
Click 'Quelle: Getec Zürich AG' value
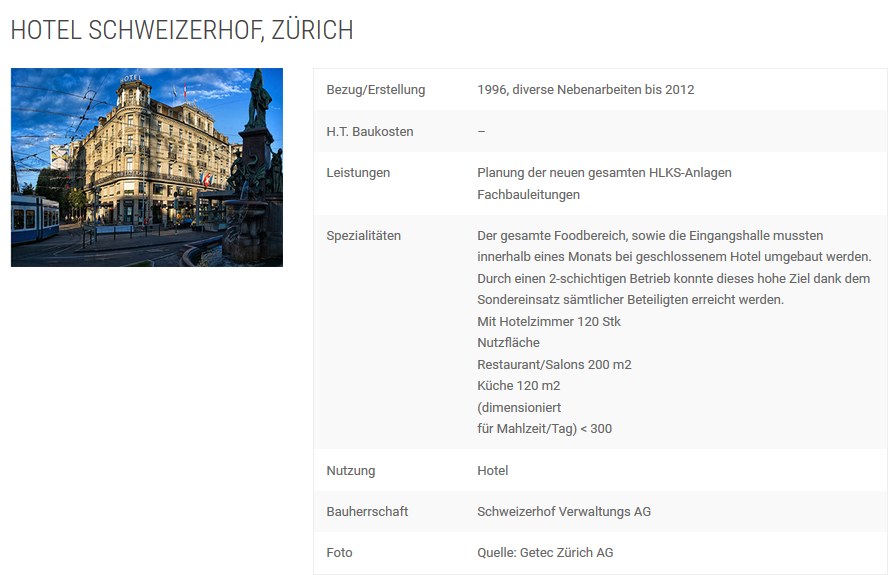[545, 553]
